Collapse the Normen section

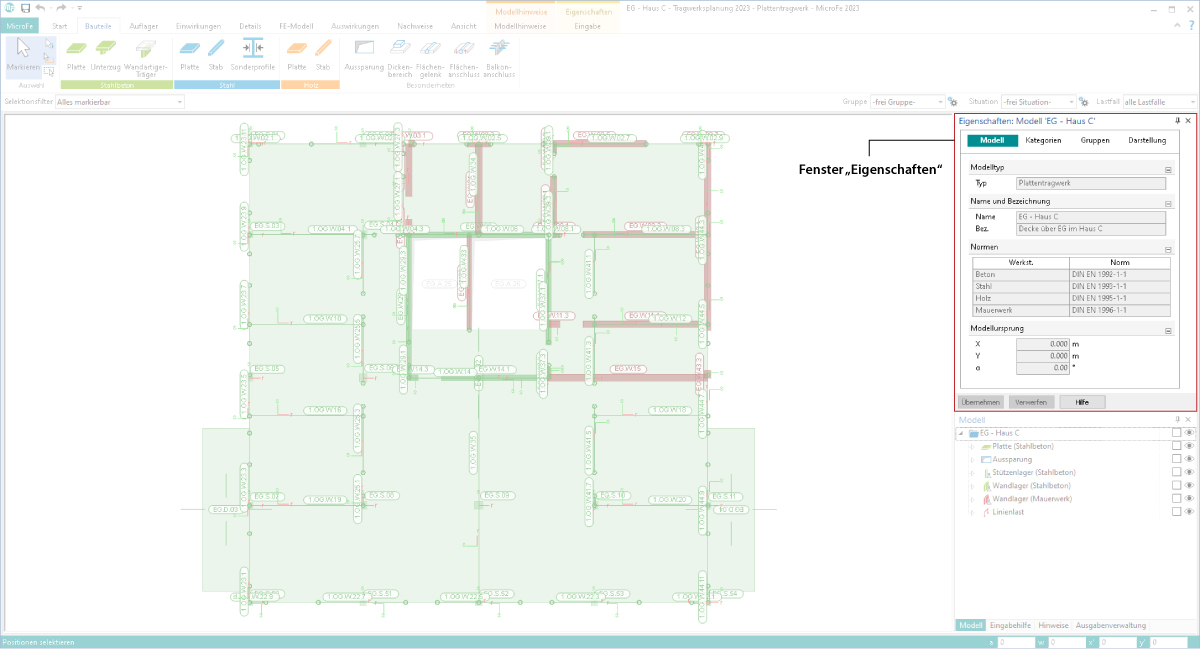pyautogui.click(x=1167, y=248)
